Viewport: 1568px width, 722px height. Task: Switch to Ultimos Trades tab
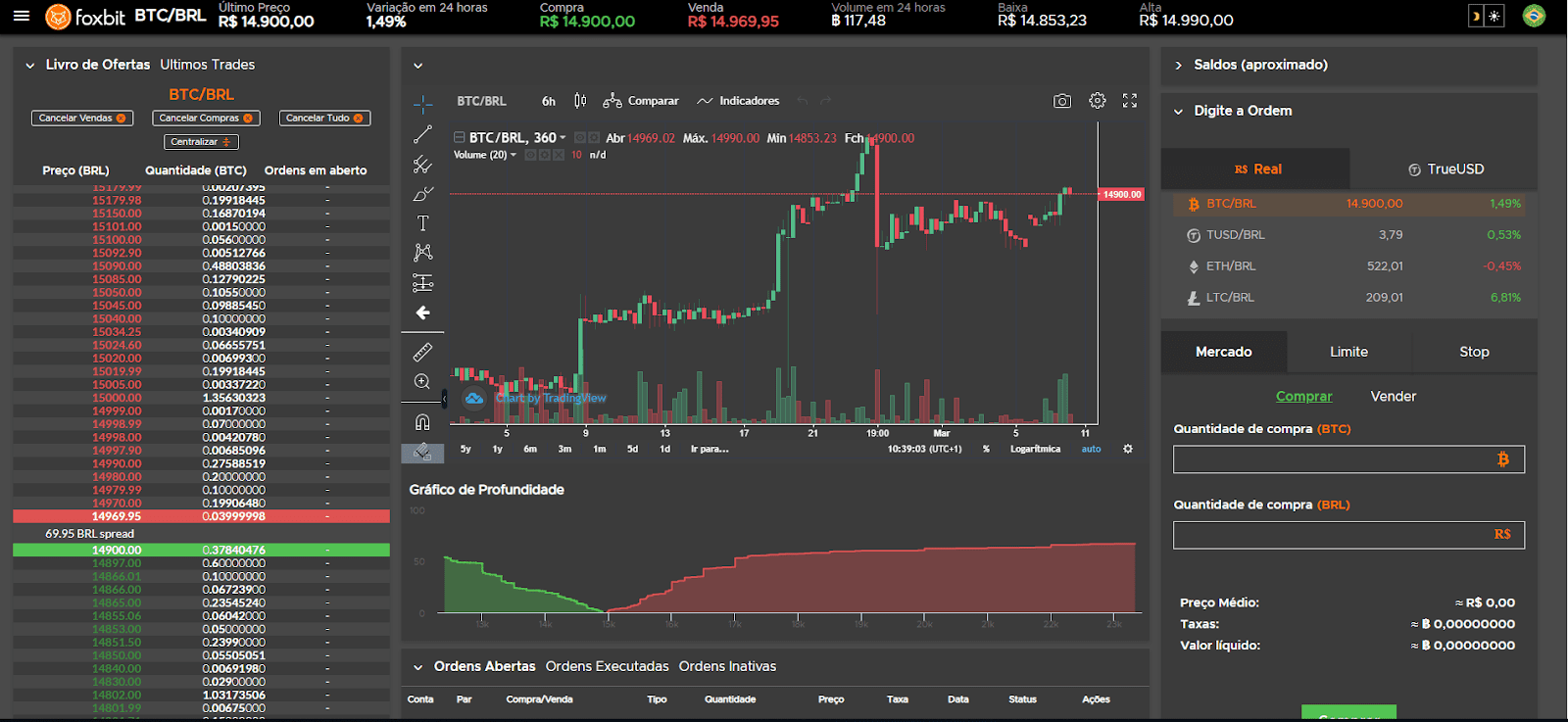pos(208,65)
